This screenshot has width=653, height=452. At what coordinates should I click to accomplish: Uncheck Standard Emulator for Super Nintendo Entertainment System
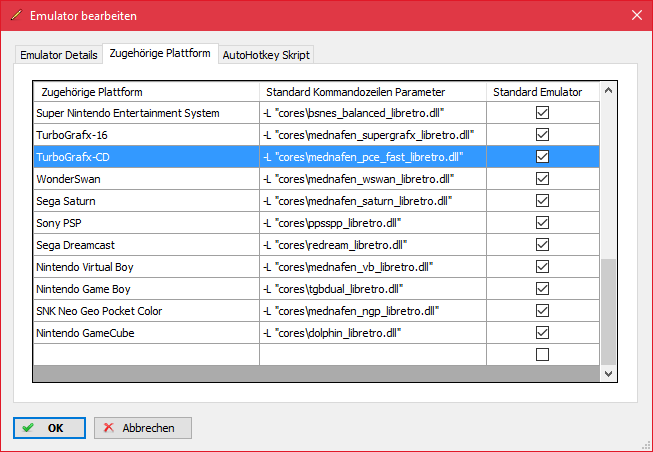tap(542, 112)
